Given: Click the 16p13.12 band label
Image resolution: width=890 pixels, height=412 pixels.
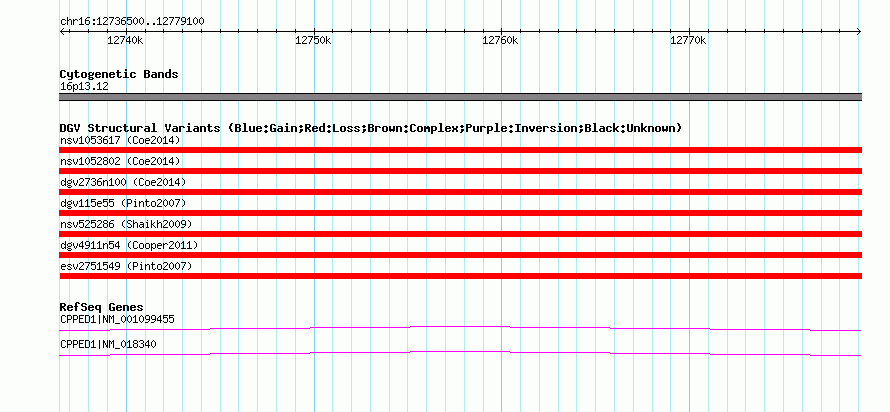Looking at the screenshot, I should [x=84, y=87].
